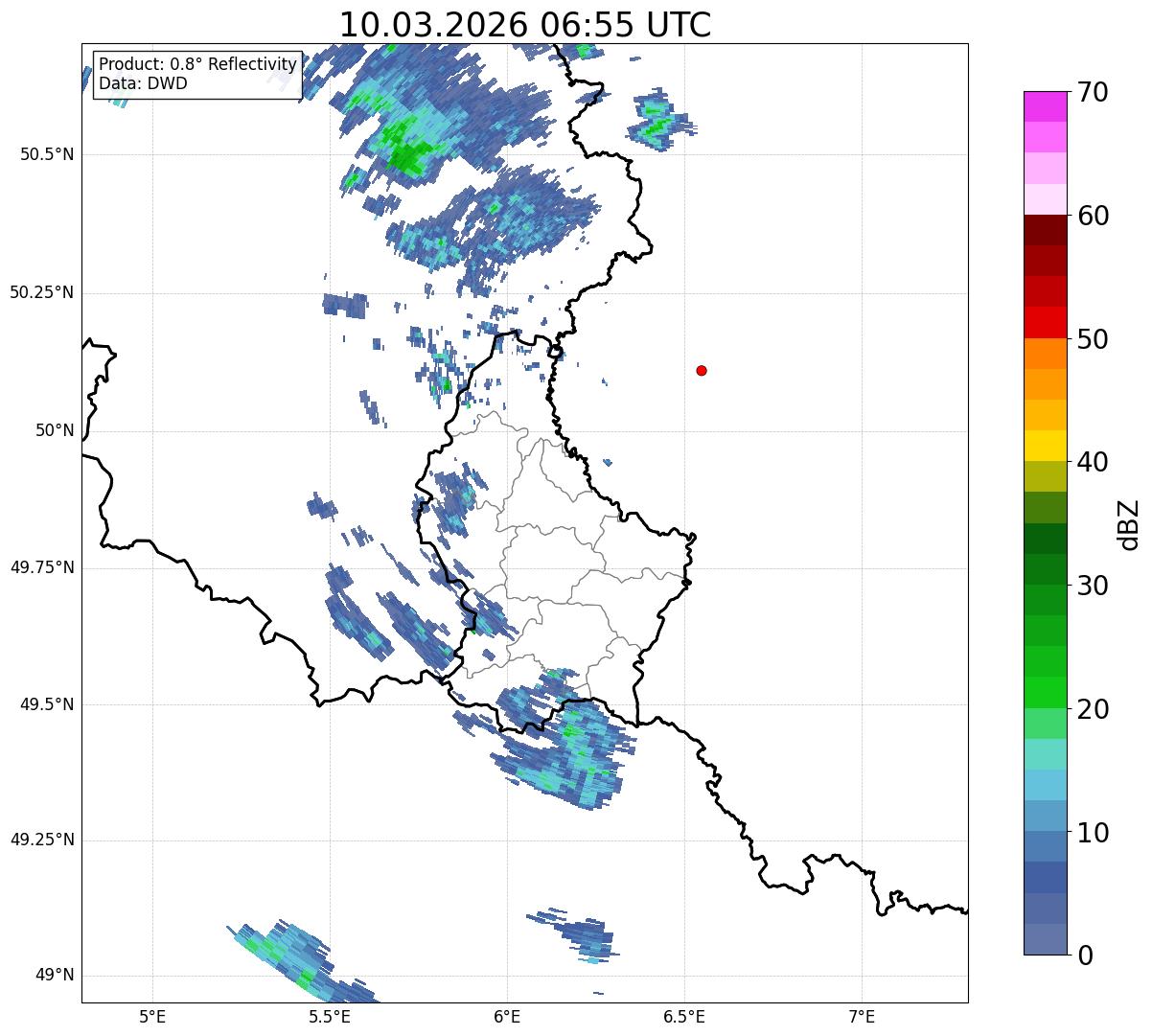Click the 5°E longitude label
1152x1036 pixels.
point(153,1016)
